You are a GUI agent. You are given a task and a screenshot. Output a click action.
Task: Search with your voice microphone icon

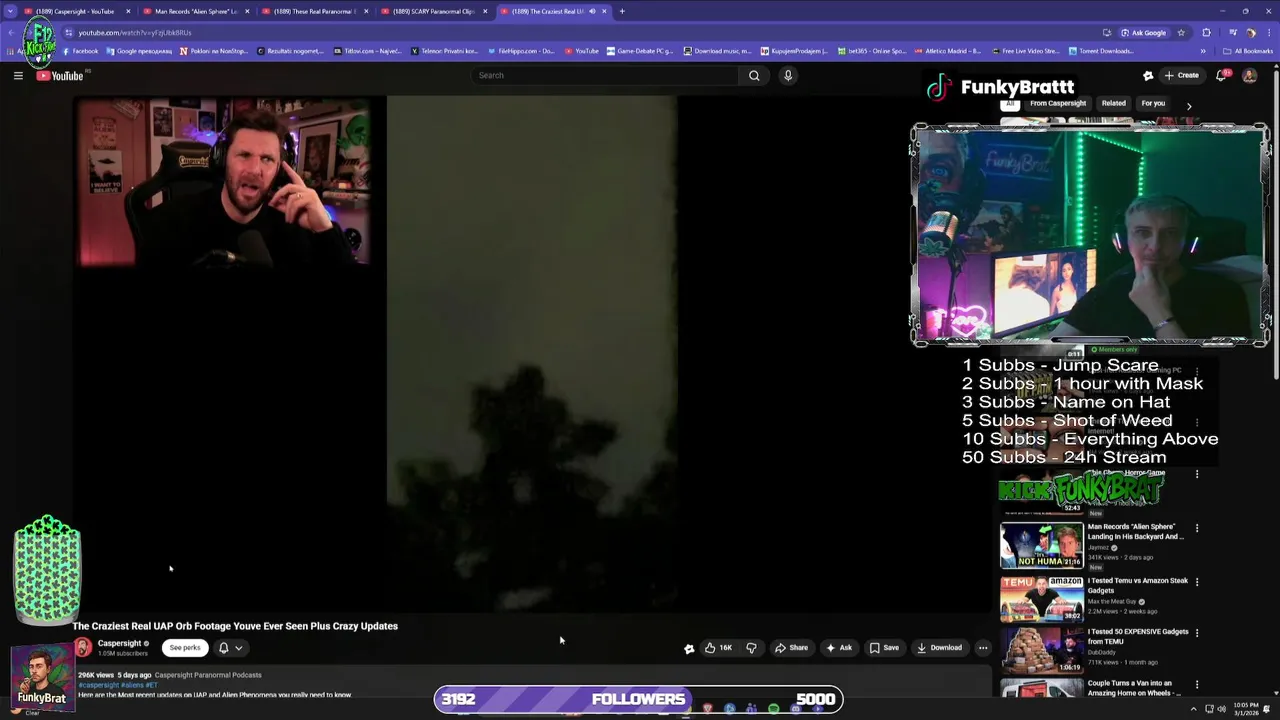788,75
